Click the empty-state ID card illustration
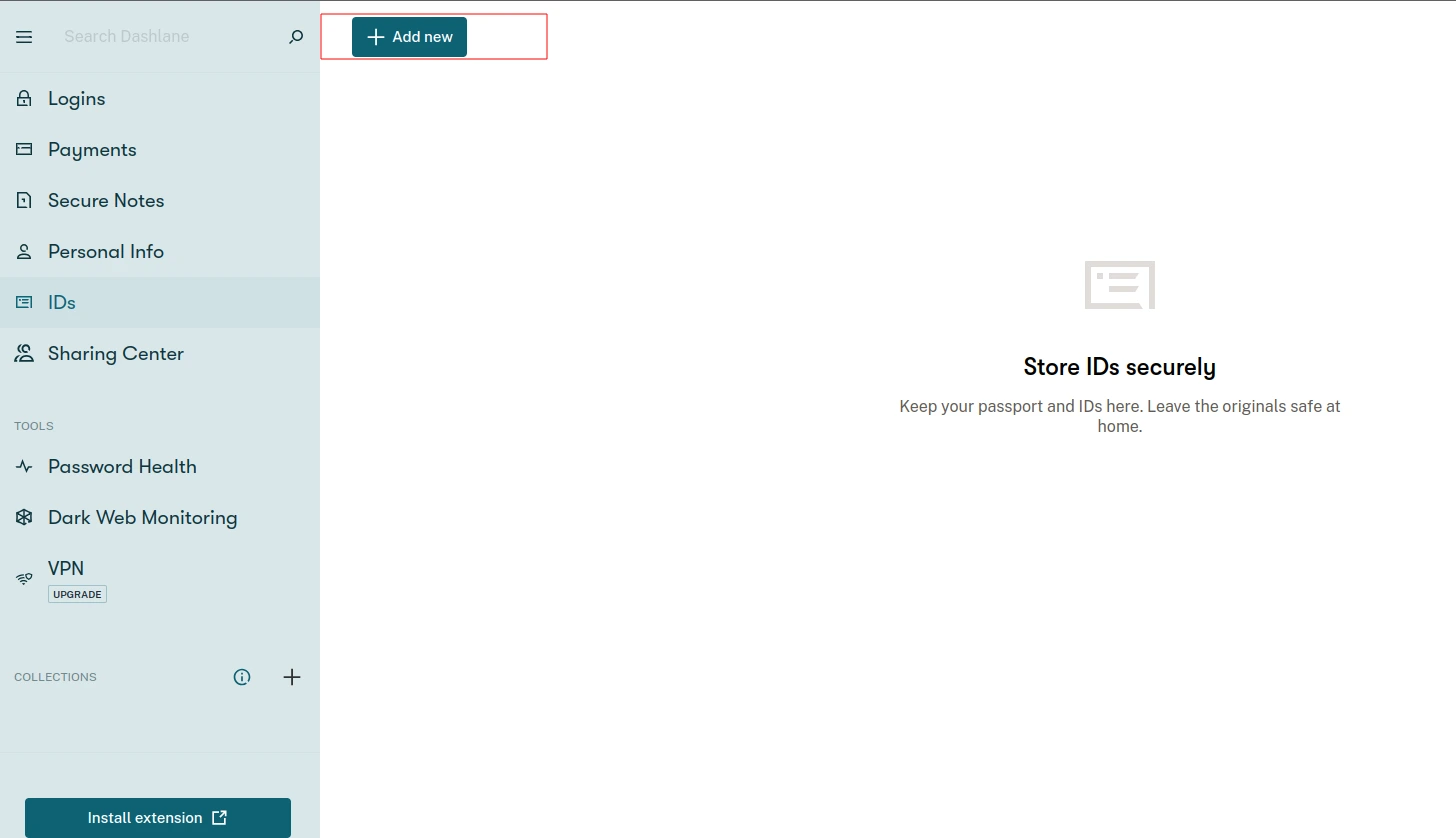The width and height of the screenshot is (1456, 838). point(1120,285)
